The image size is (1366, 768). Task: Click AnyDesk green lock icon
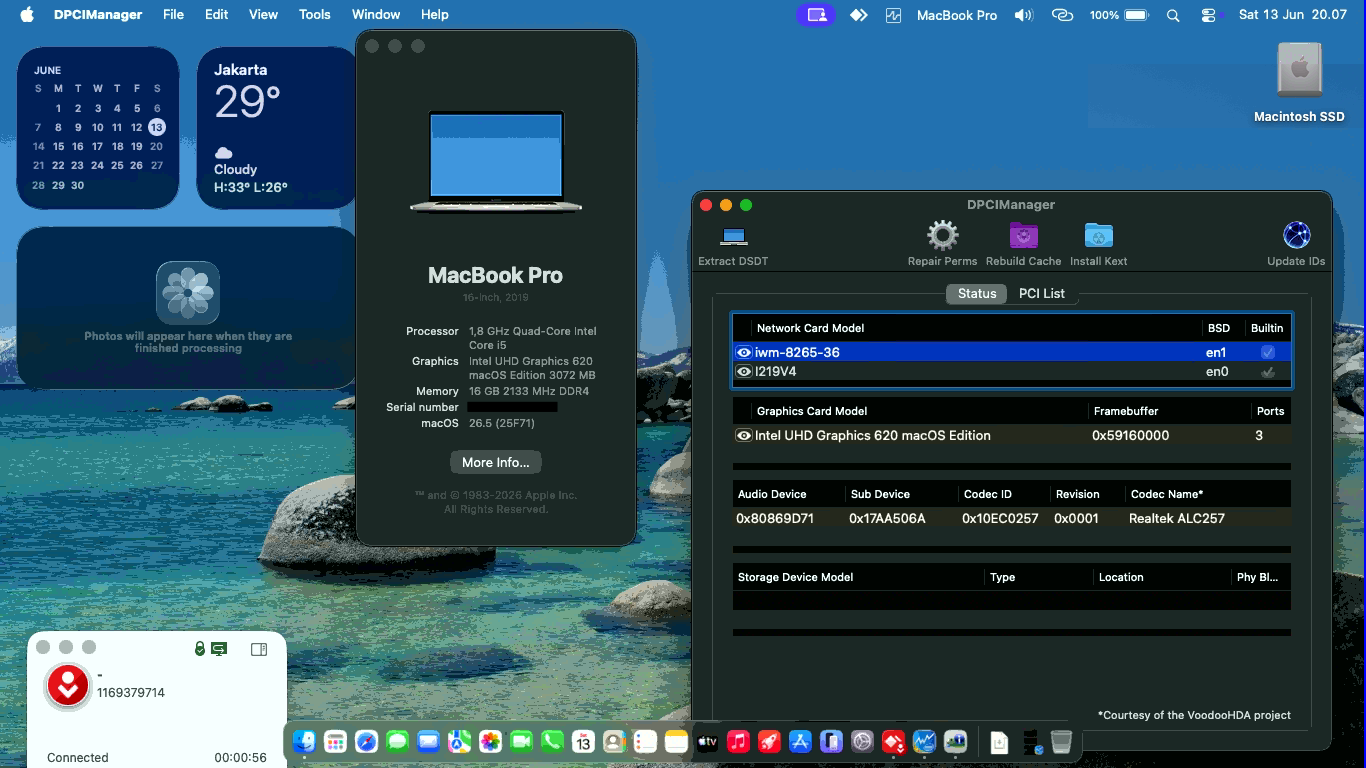coord(200,649)
